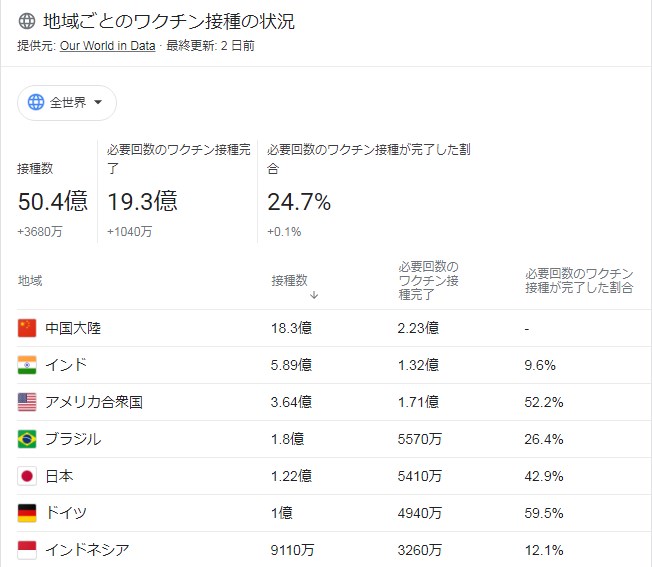Select the 日本 row in the table

click(x=333, y=476)
